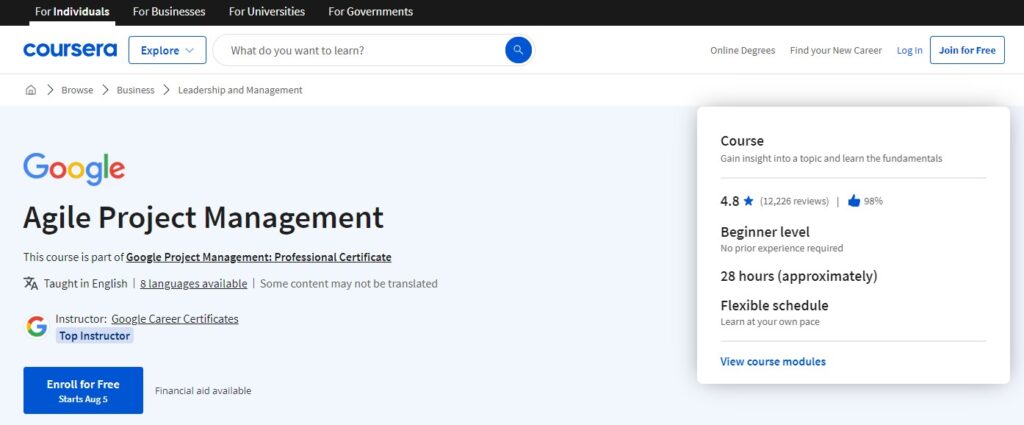Open Google Career Certificates instructor link
1024x425 pixels.
coord(174,319)
